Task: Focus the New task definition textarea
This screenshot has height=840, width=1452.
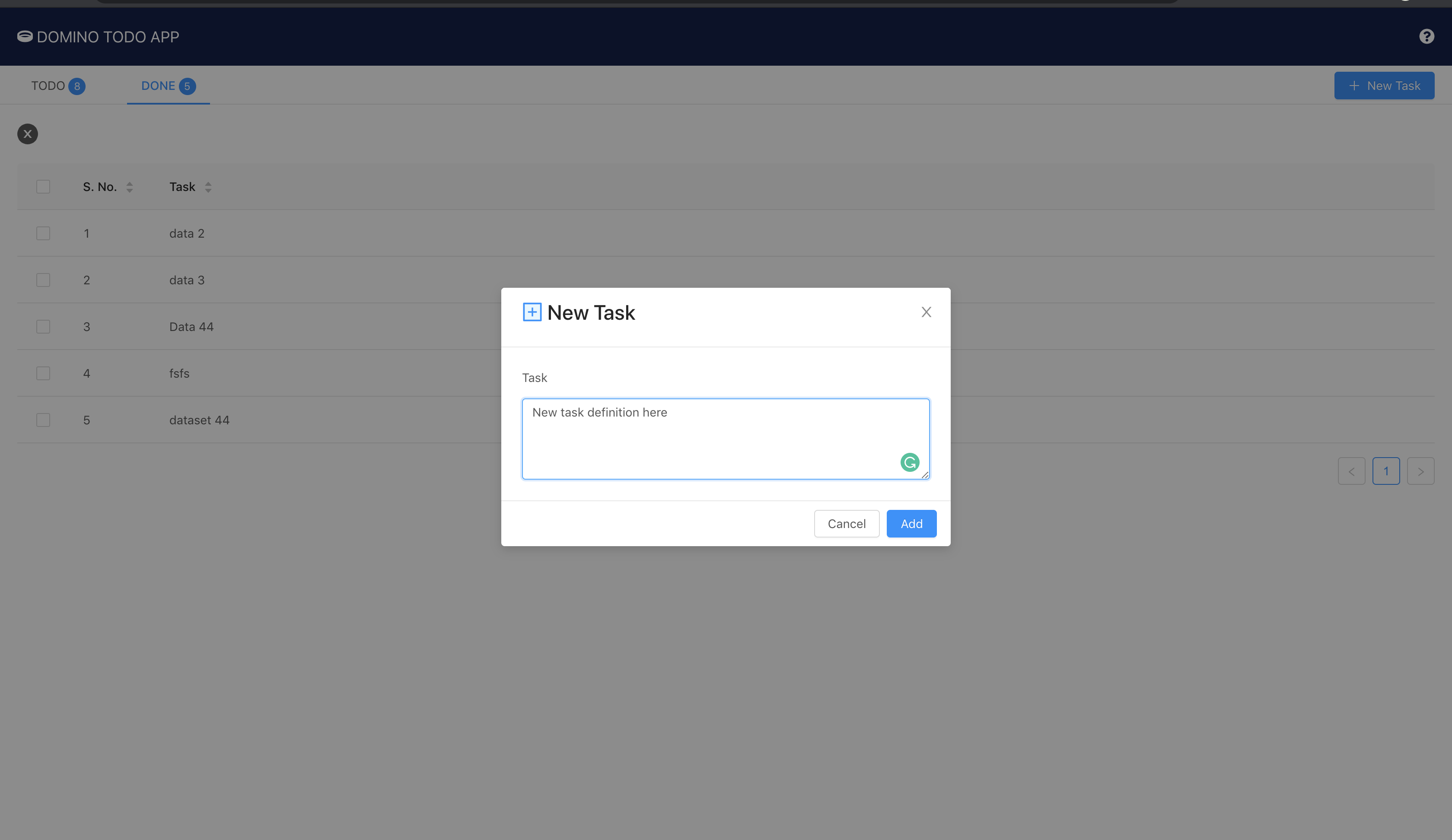Action: pos(726,439)
